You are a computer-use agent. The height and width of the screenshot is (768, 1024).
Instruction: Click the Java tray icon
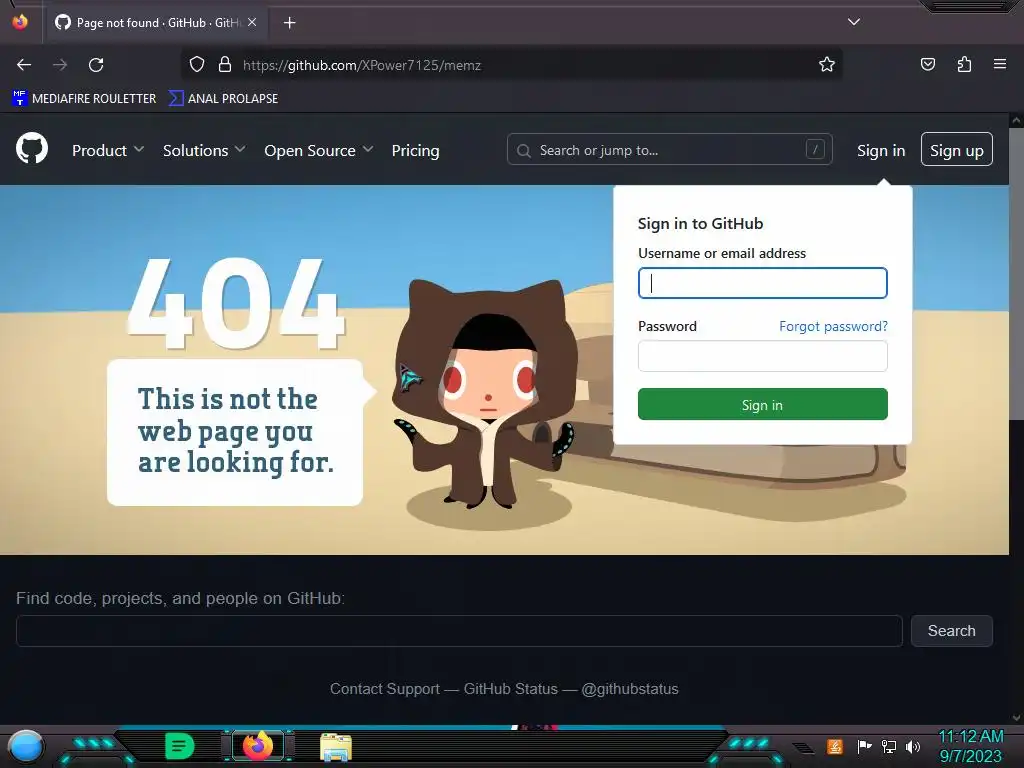point(835,746)
